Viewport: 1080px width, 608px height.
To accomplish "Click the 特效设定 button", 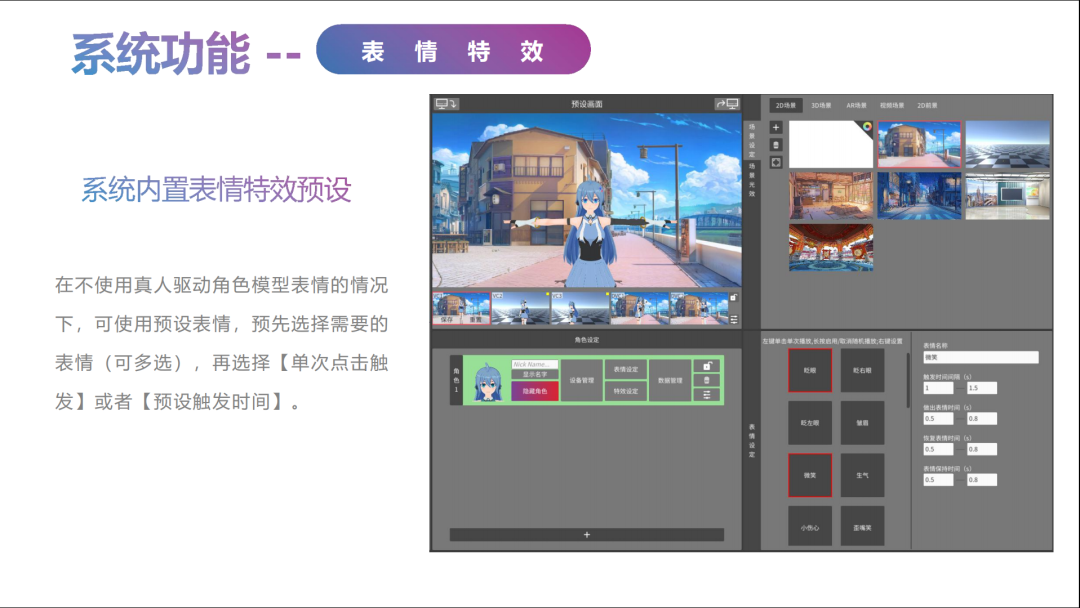I will click(x=625, y=391).
